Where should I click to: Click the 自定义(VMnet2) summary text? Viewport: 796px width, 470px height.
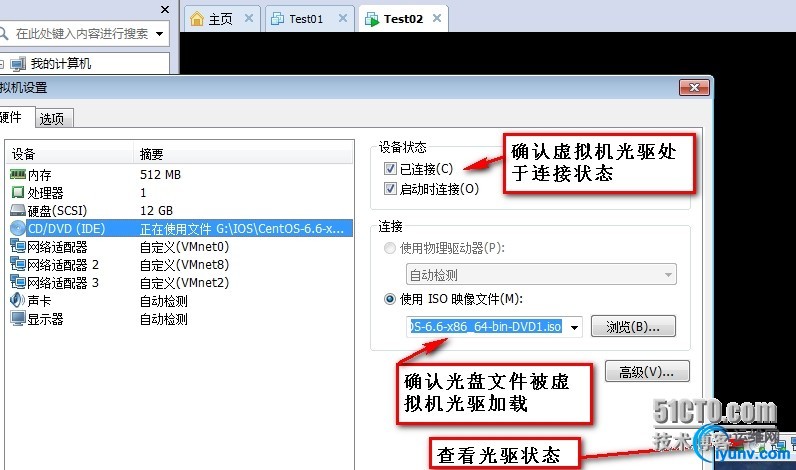184,282
